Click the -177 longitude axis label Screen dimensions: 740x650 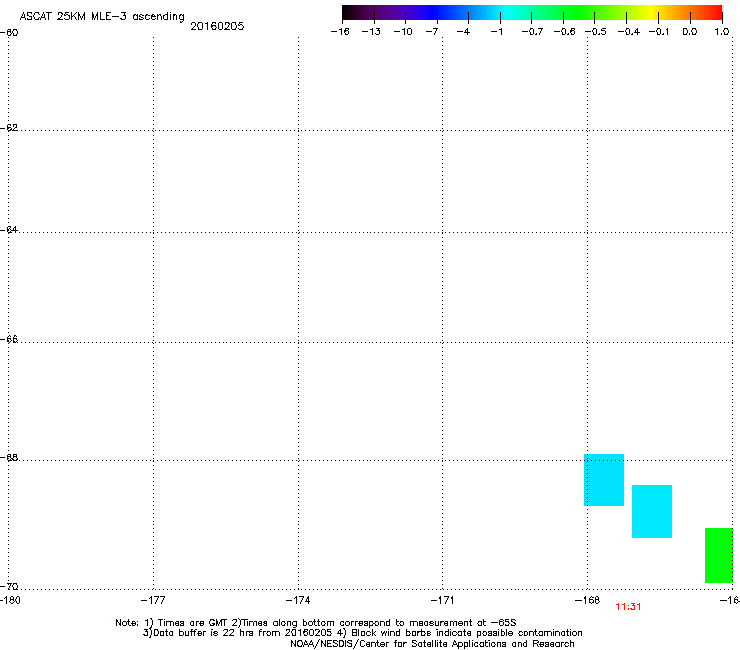(153, 600)
